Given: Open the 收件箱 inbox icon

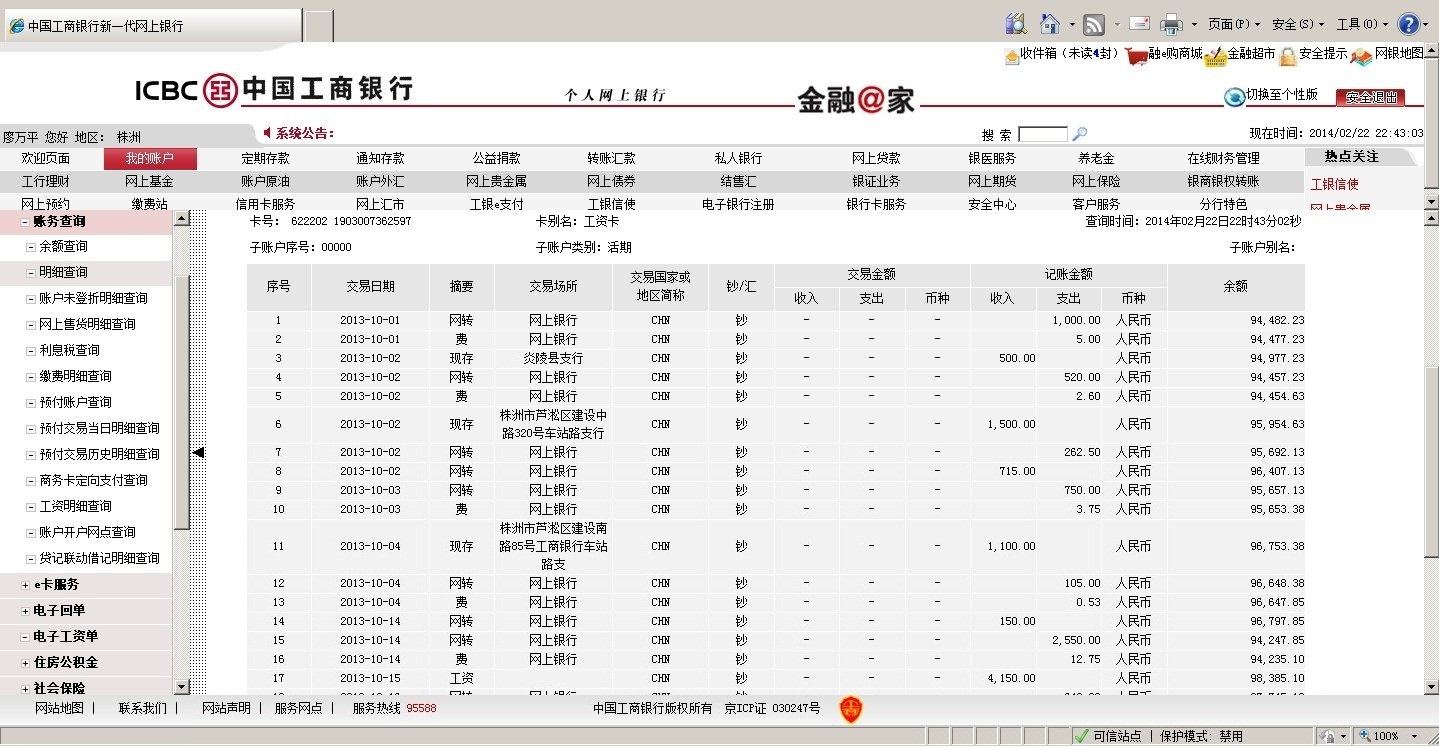Looking at the screenshot, I should click(1011, 55).
